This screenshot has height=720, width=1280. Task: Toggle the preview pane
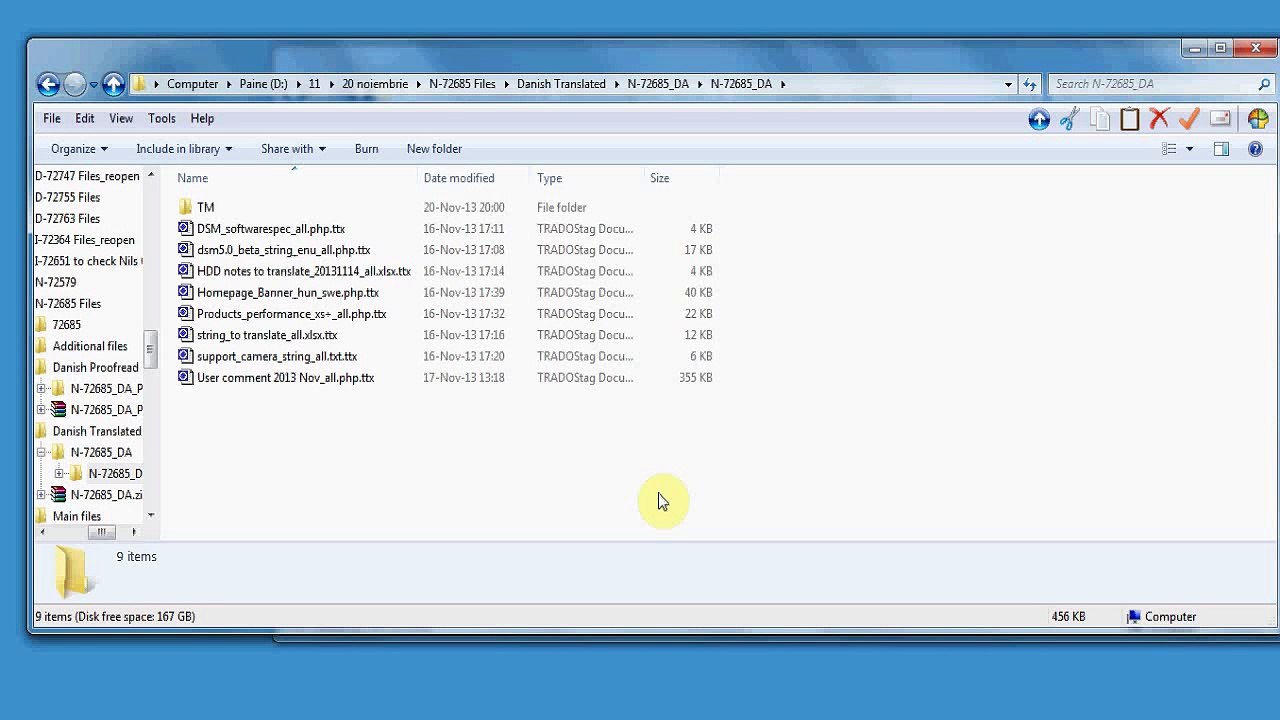tap(1221, 149)
